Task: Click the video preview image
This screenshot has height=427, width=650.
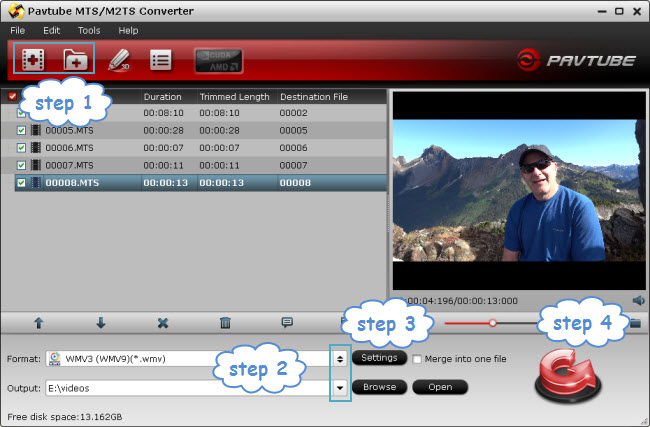Action: click(x=519, y=191)
